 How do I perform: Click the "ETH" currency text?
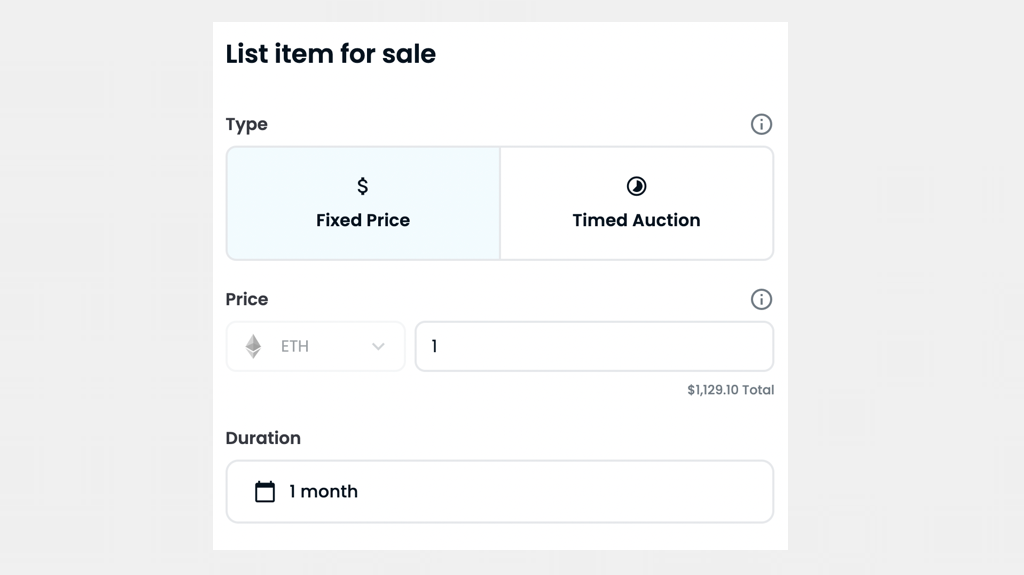295,346
